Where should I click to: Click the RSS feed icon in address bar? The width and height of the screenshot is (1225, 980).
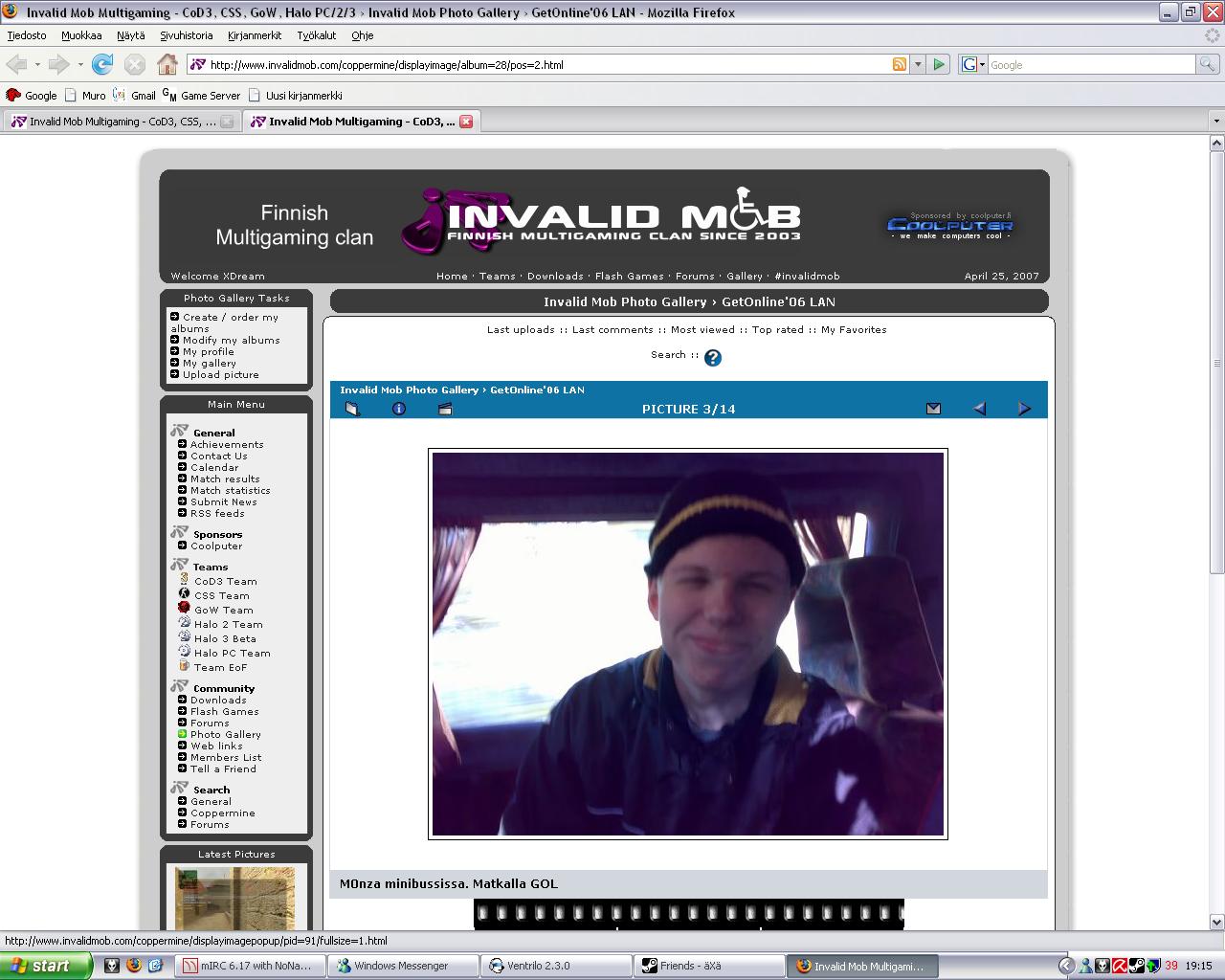click(x=899, y=64)
